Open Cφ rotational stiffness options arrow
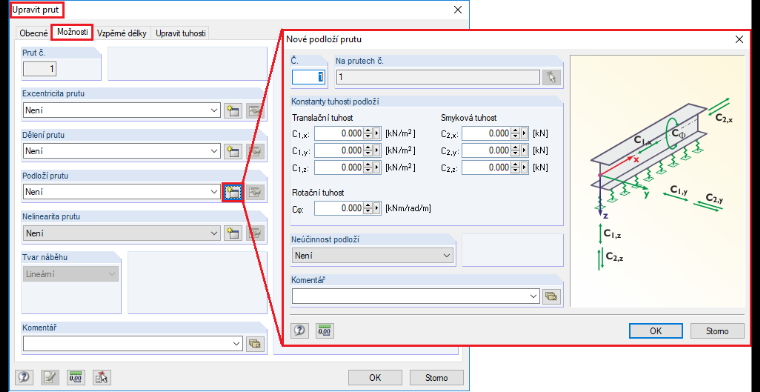Image resolution: width=760 pixels, height=392 pixels. tap(377, 208)
